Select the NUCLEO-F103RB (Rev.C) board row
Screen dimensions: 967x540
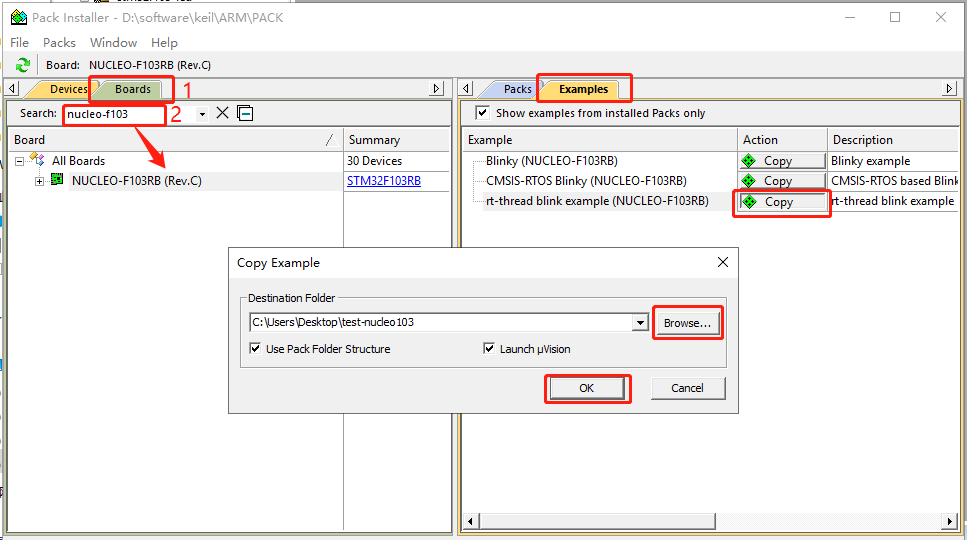click(136, 181)
